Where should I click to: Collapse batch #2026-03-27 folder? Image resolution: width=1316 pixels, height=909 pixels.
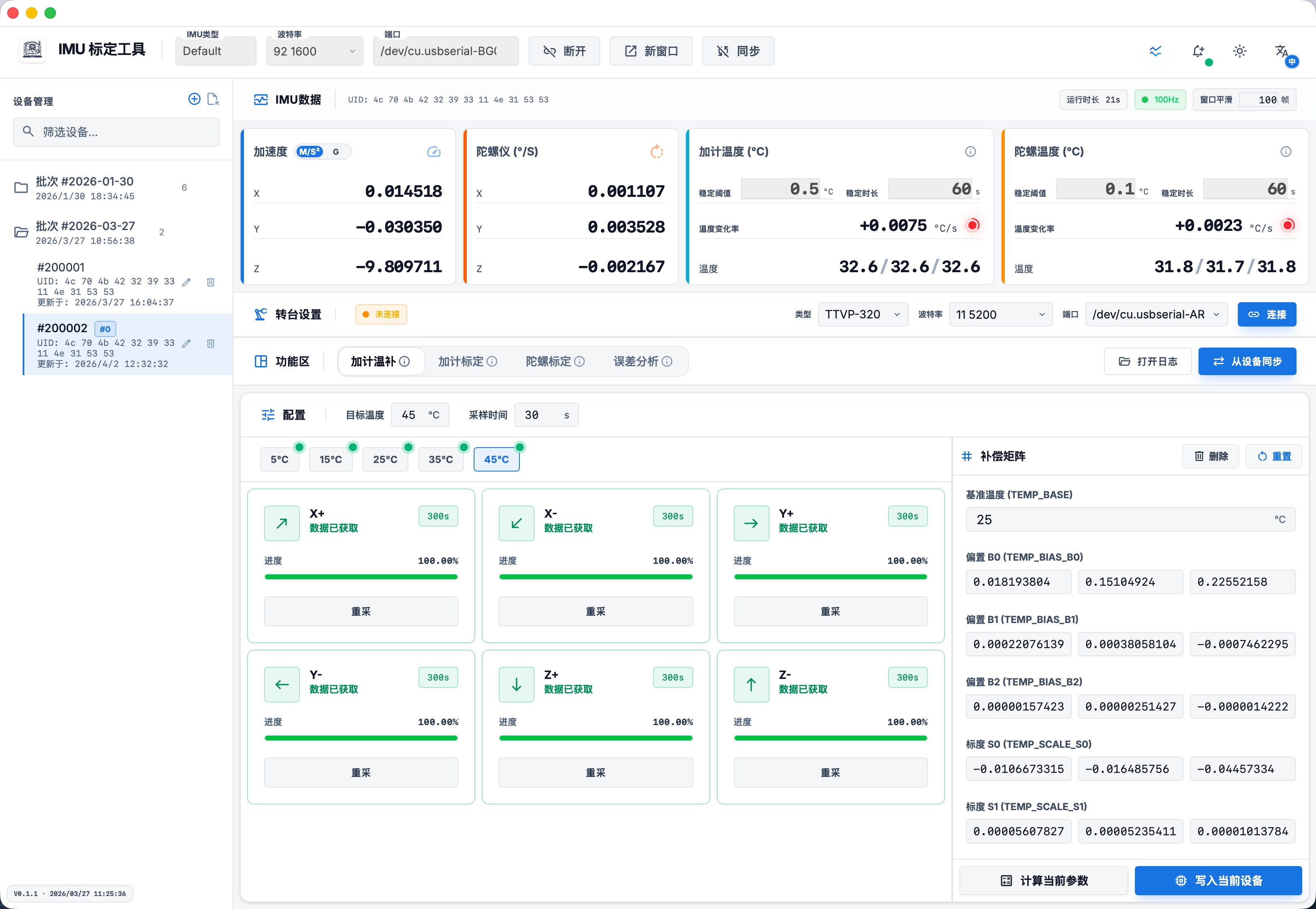click(21, 232)
